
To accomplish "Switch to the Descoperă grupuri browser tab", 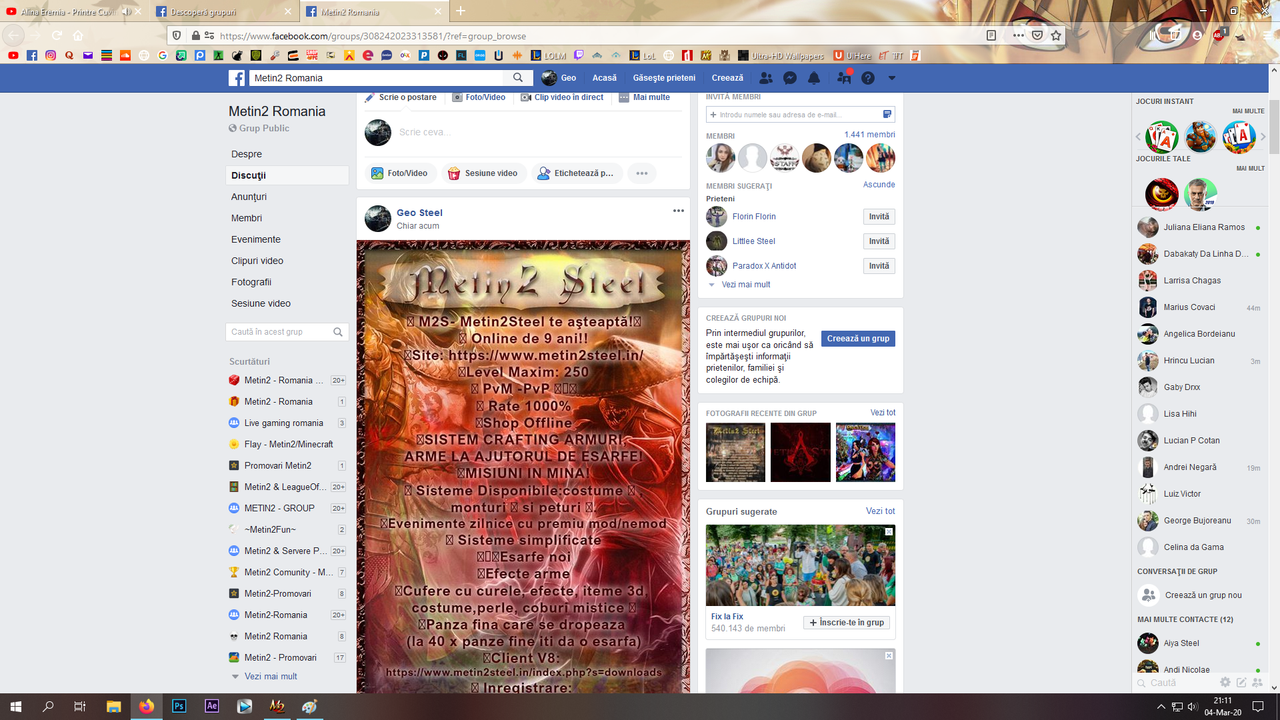I will point(225,11).
